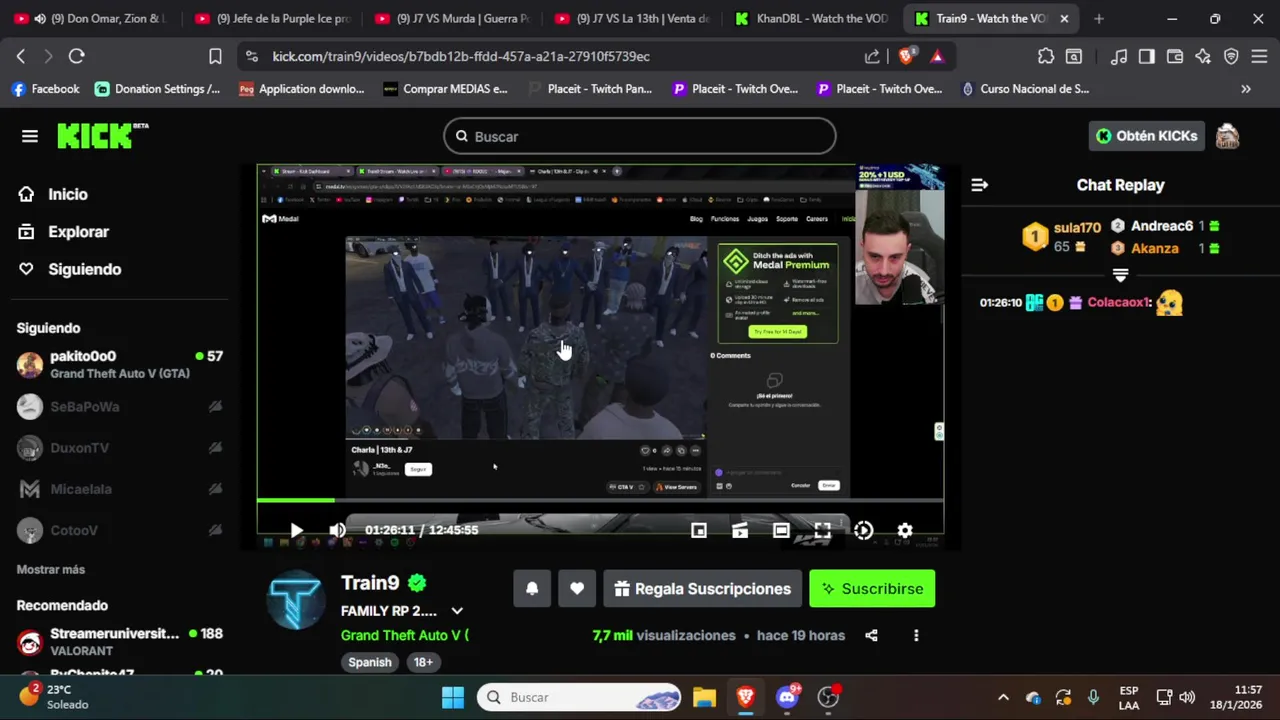Expand the stream title chevron
The width and height of the screenshot is (1280, 720).
pyautogui.click(x=457, y=611)
